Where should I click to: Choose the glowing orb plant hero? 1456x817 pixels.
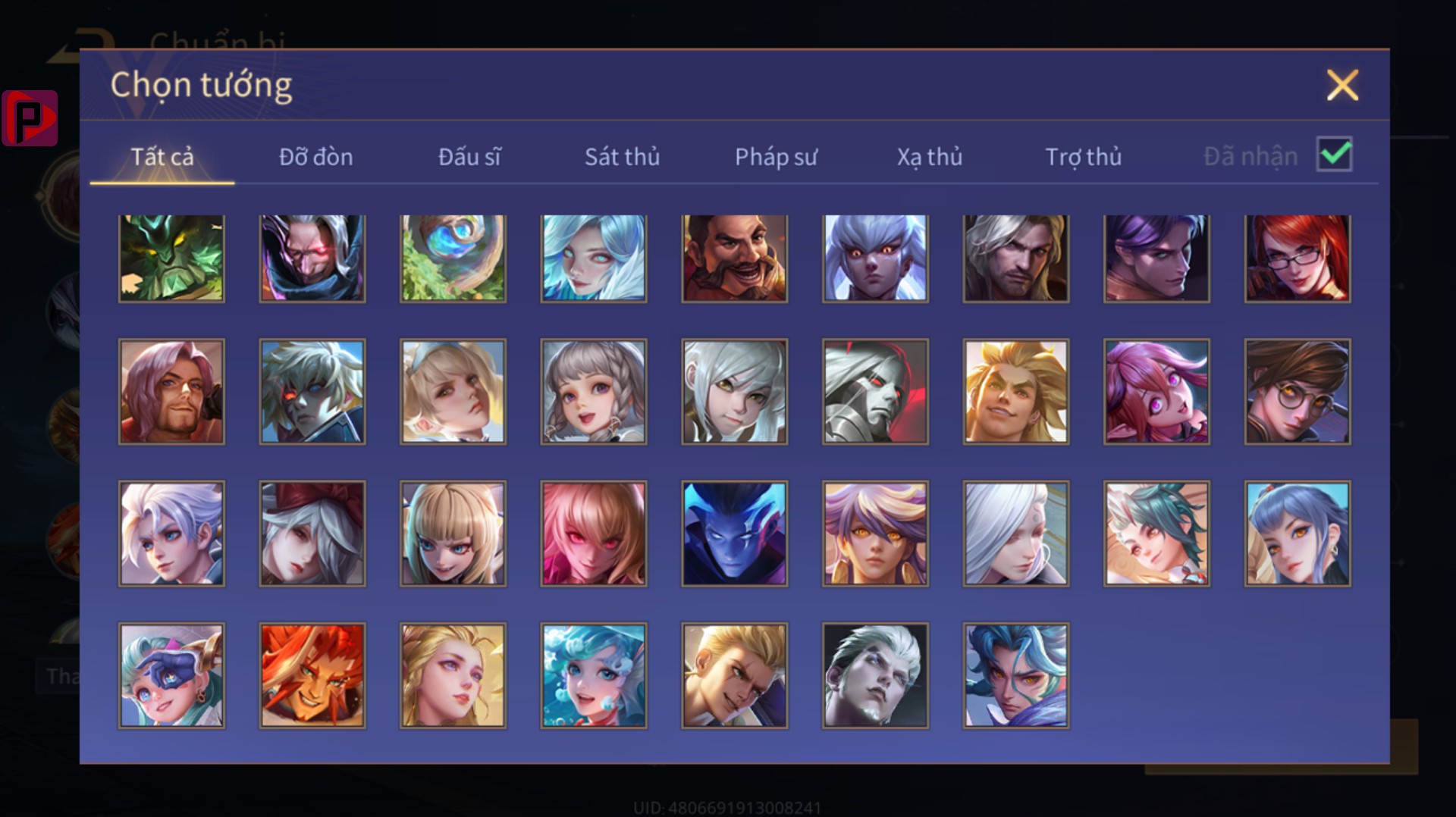453,258
